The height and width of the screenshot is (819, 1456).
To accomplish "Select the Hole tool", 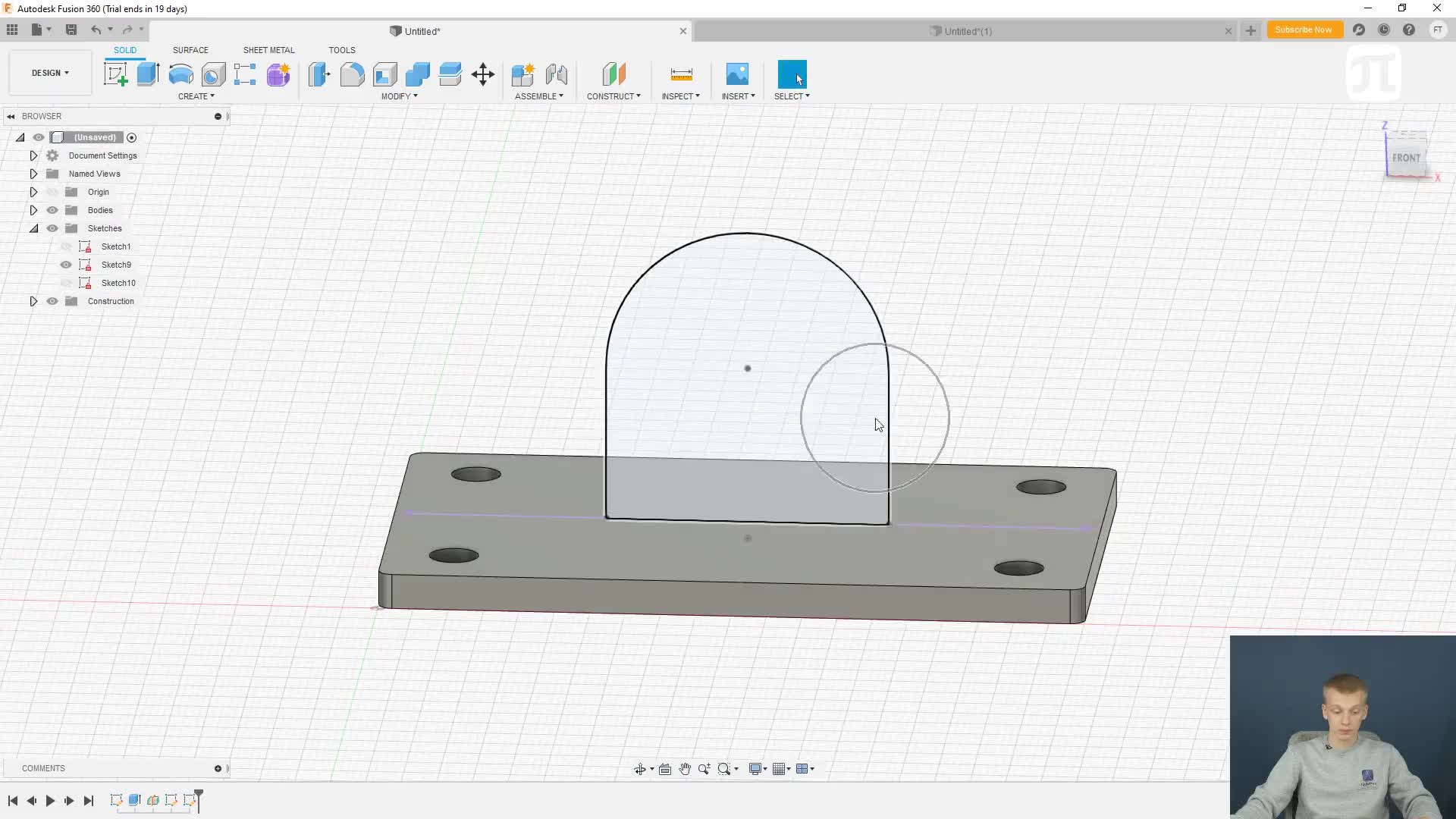I will 213,74.
